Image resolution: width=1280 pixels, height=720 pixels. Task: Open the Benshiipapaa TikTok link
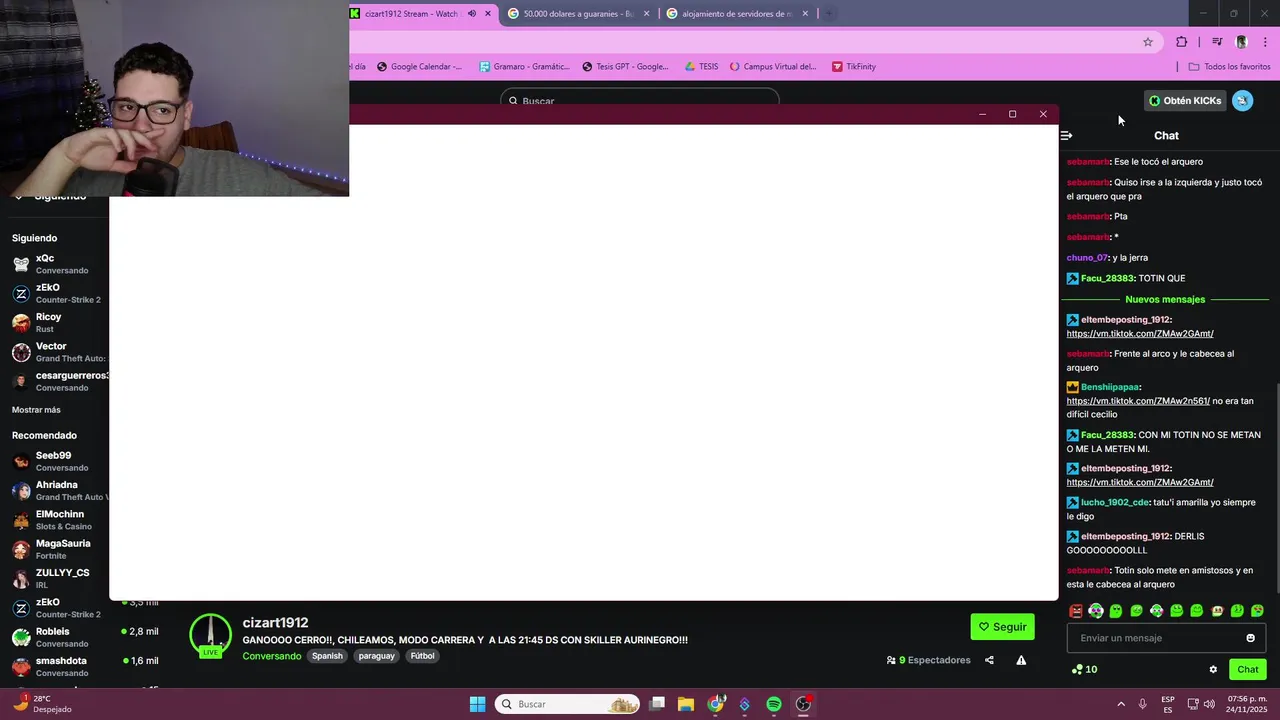1138,401
